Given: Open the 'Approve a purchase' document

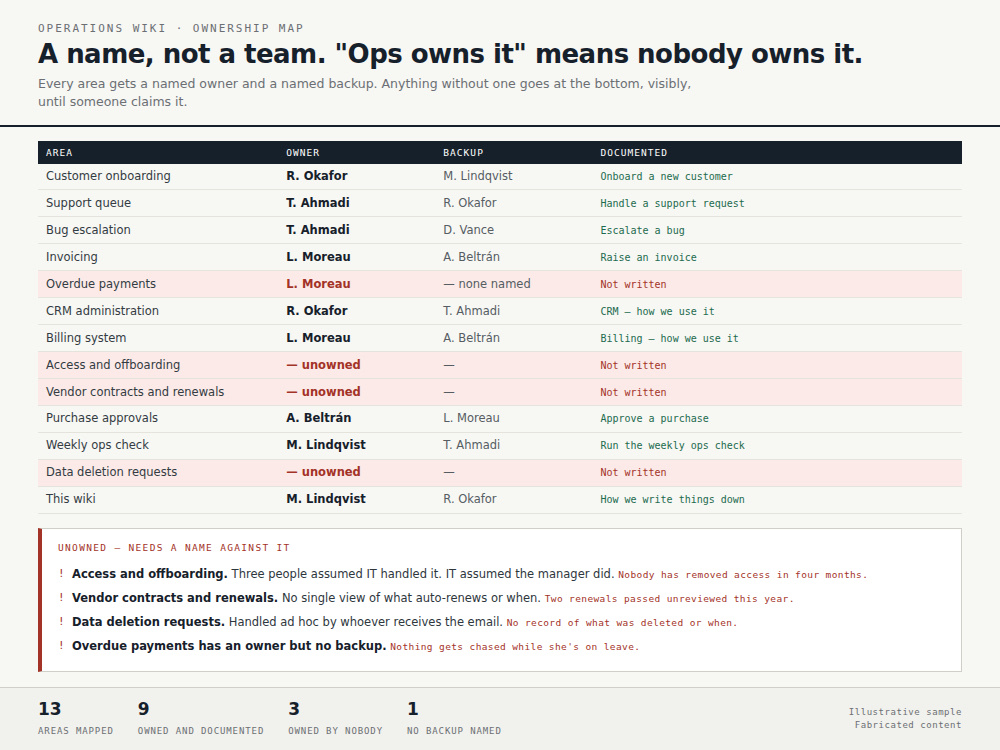Looking at the screenshot, I should (x=654, y=418).
